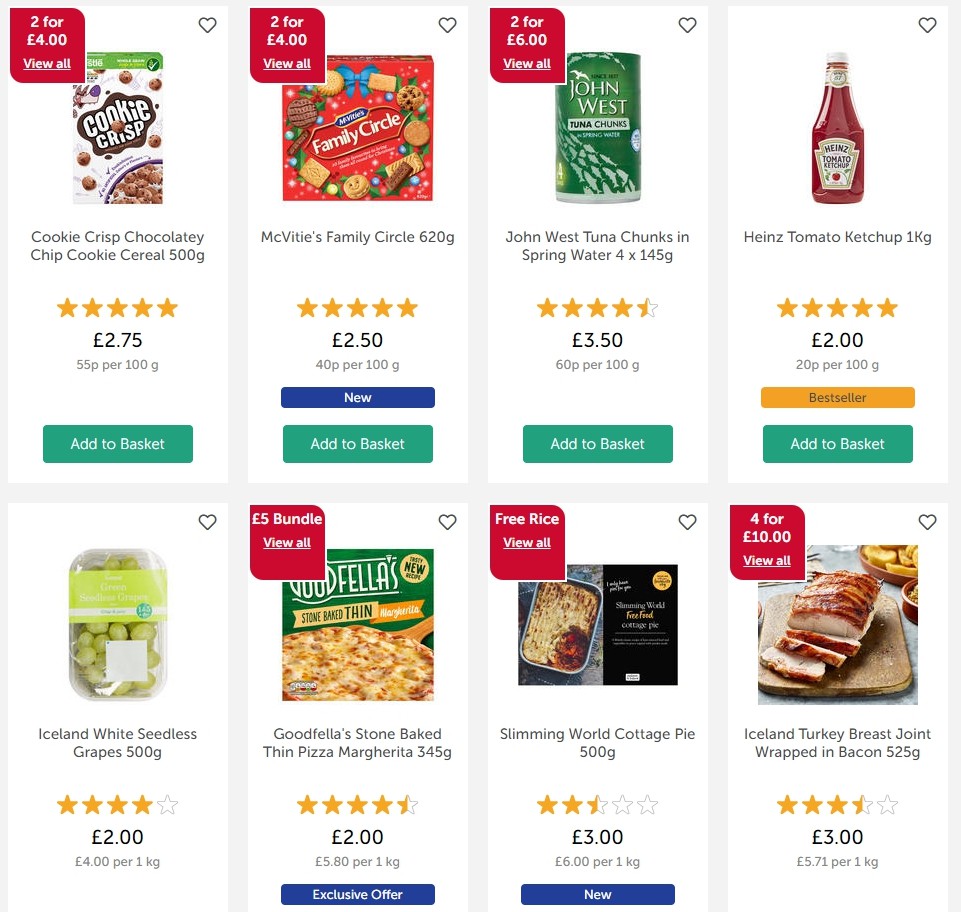Click the heart icon on McVitie's Family Circle
This screenshot has height=912, width=961.
click(447, 25)
